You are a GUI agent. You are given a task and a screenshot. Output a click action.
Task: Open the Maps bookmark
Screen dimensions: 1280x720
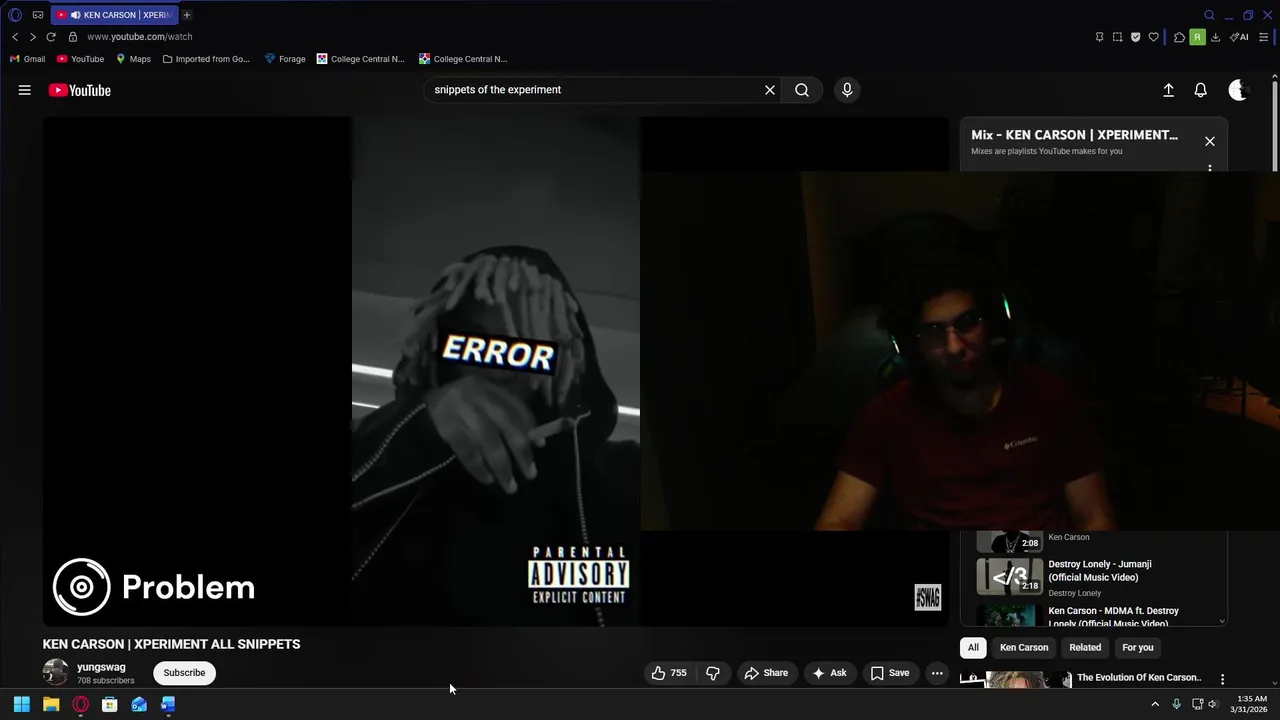(x=133, y=59)
